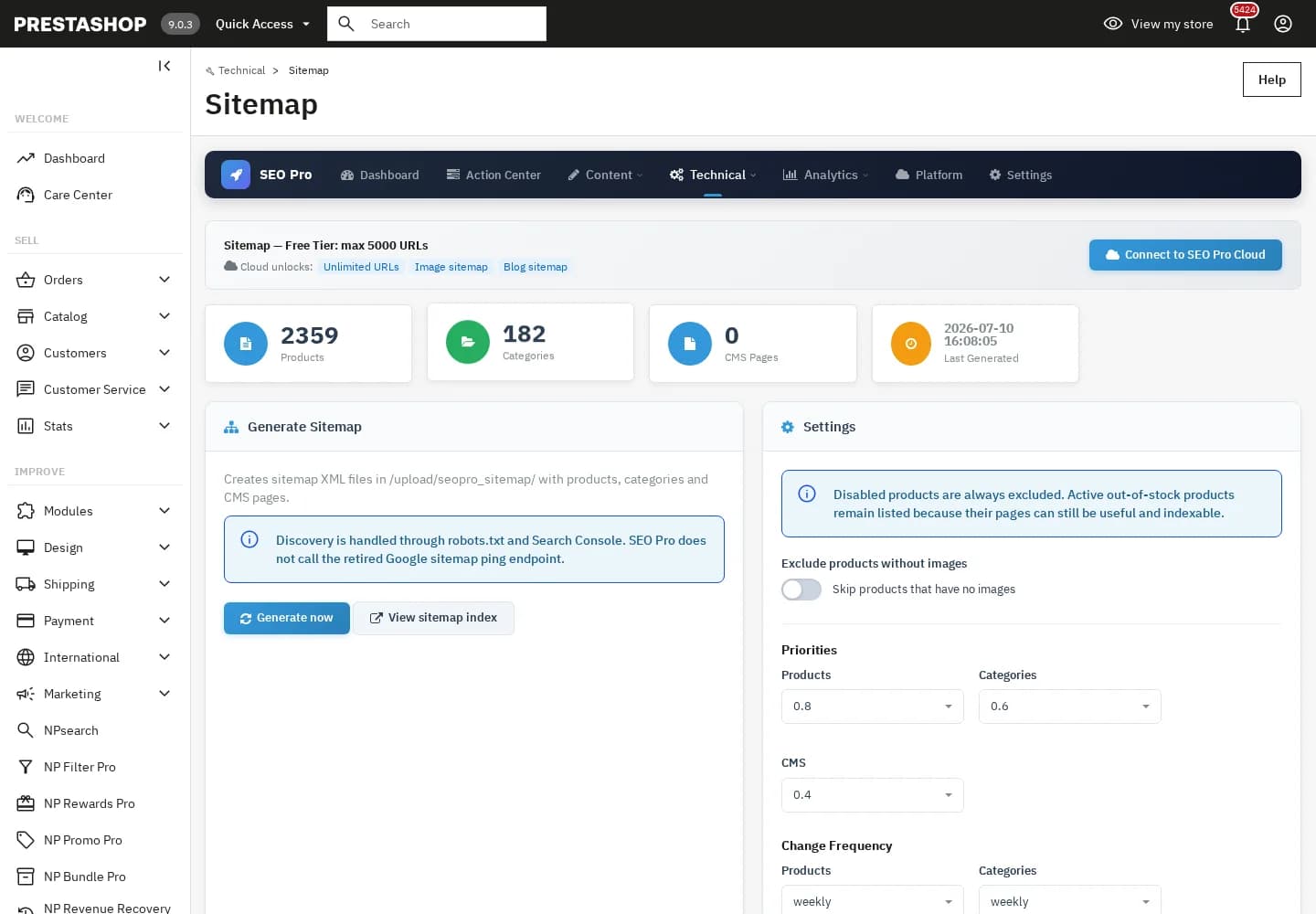Click the Payment card icon
The image size is (1316, 914).
click(26, 621)
